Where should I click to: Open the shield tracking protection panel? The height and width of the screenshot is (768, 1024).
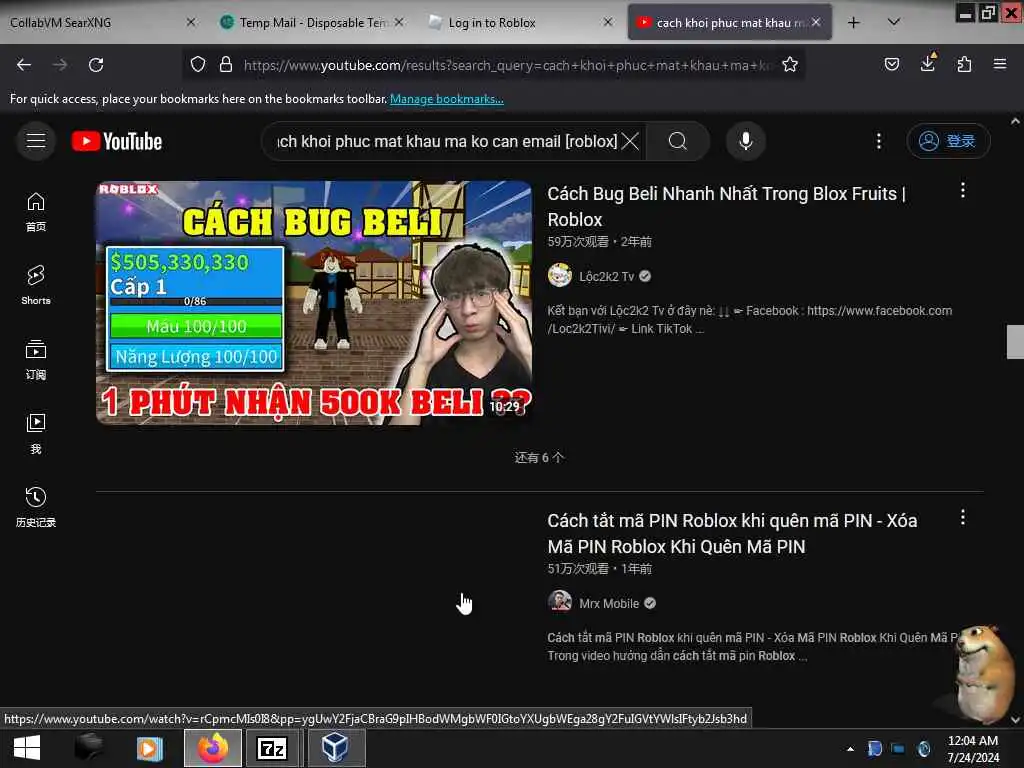[x=198, y=65]
